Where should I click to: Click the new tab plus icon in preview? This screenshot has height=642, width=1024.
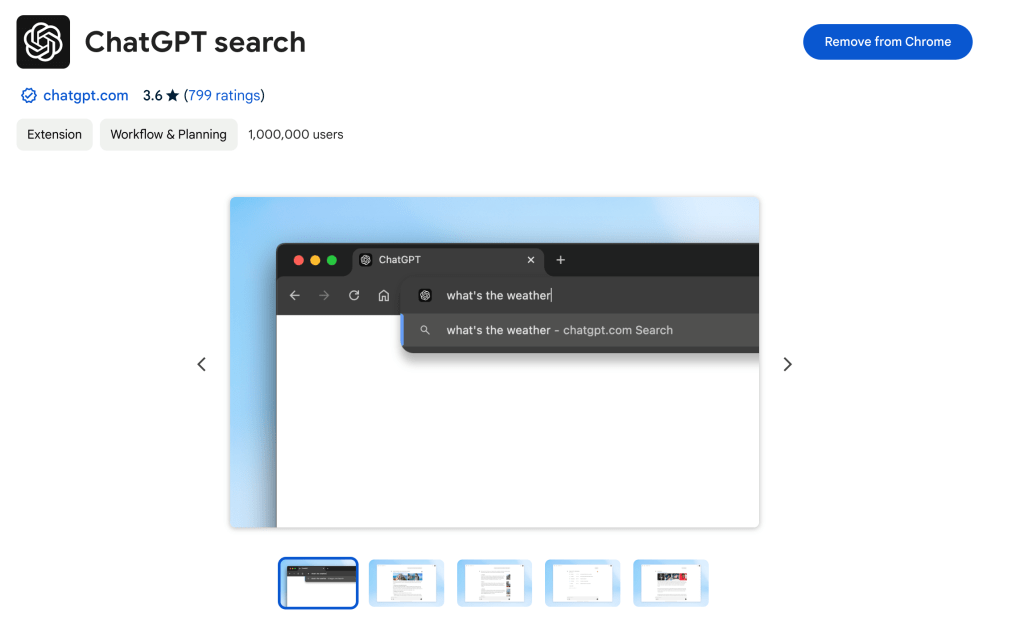561,260
